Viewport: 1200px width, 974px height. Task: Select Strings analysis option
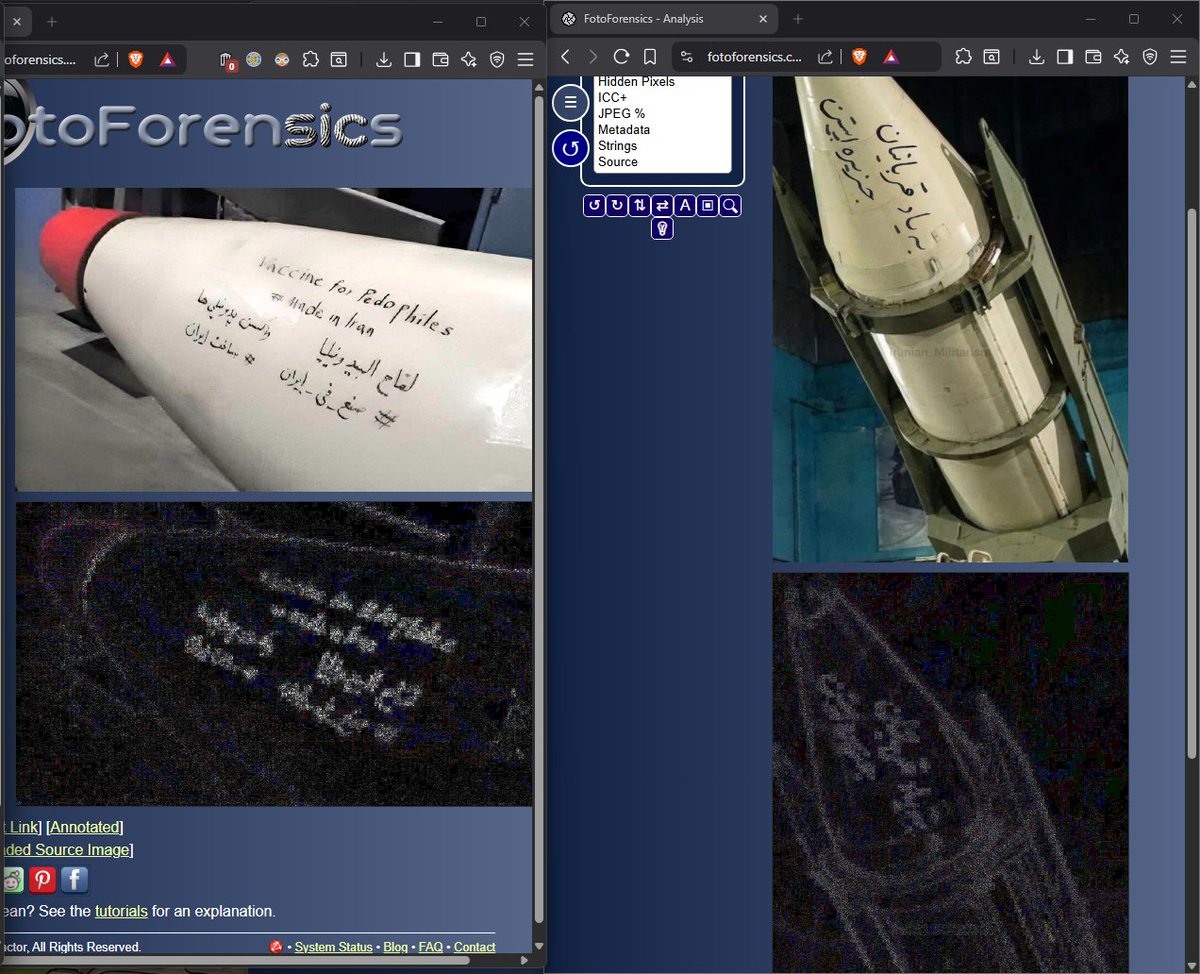click(618, 146)
